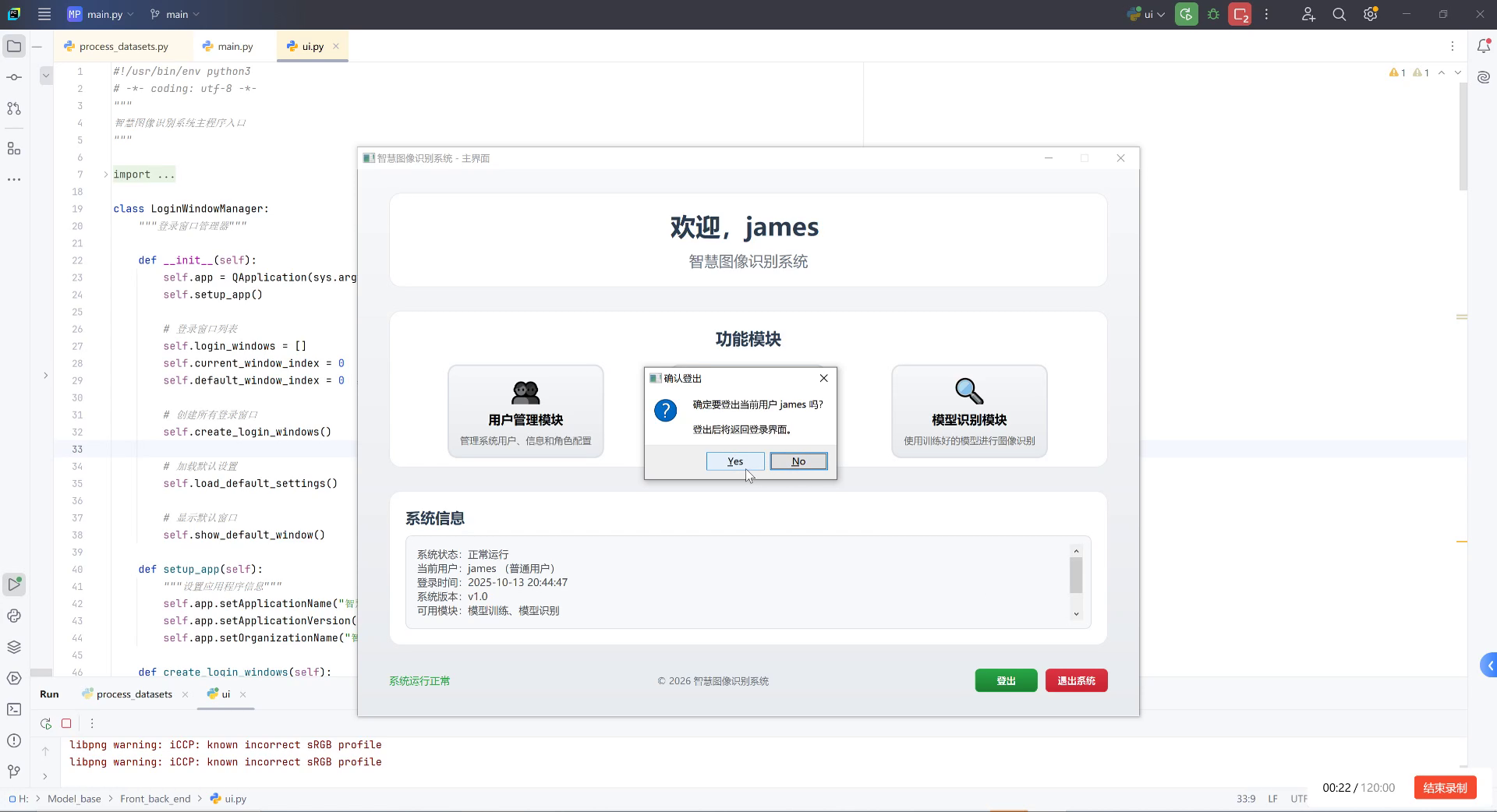1497x812 pixels.
Task: Click the editor vertical scrollbar thumb
Action: pos(1463,136)
